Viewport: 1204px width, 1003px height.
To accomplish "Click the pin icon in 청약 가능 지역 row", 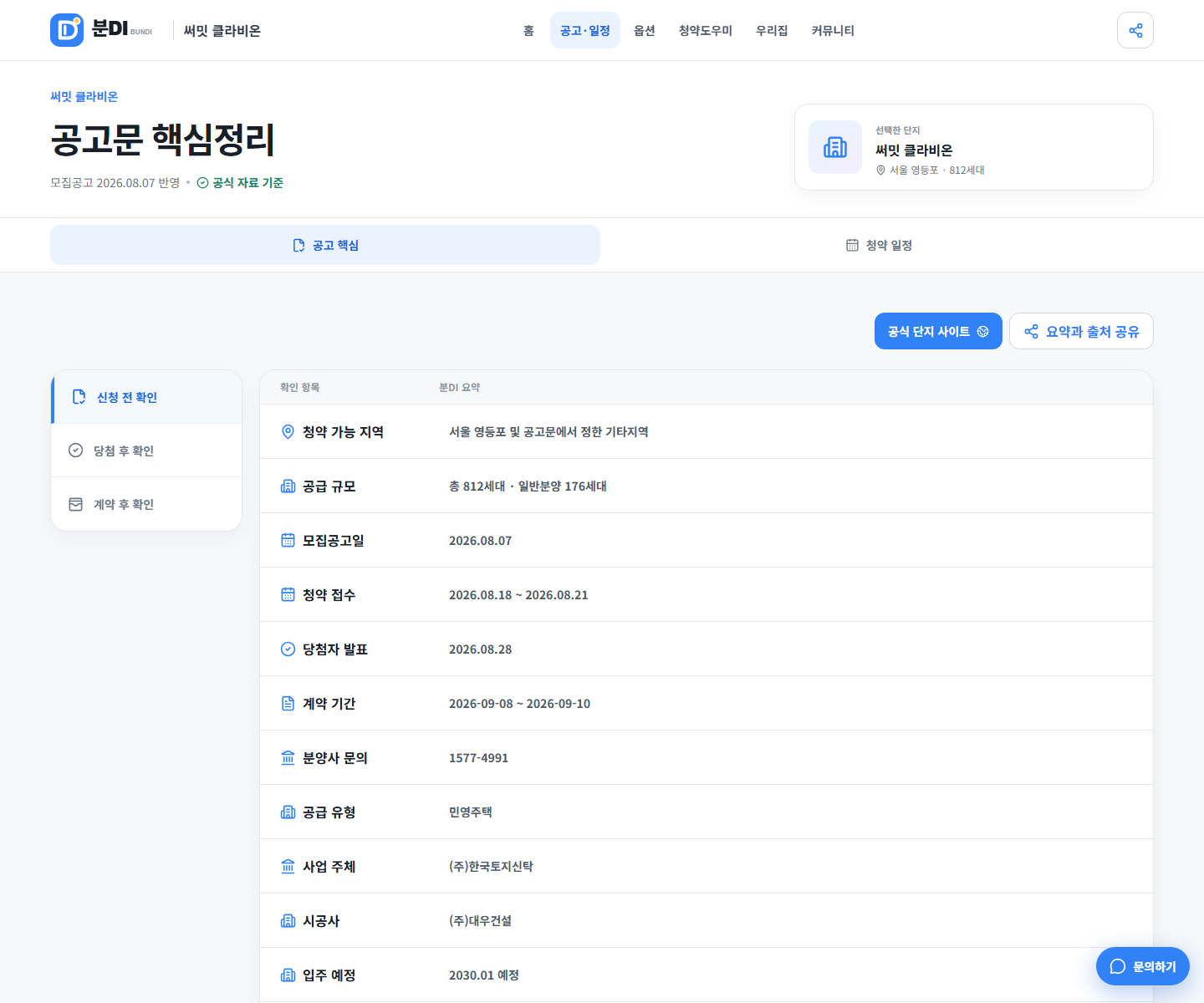I will (x=288, y=431).
